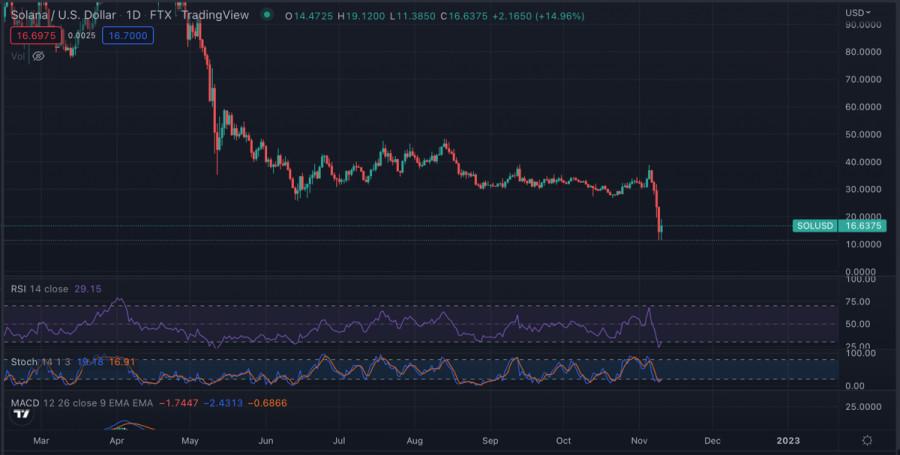Click the Solana / U.S. Dollar symbol title
The image size is (900, 455).
pyautogui.click(x=63, y=15)
